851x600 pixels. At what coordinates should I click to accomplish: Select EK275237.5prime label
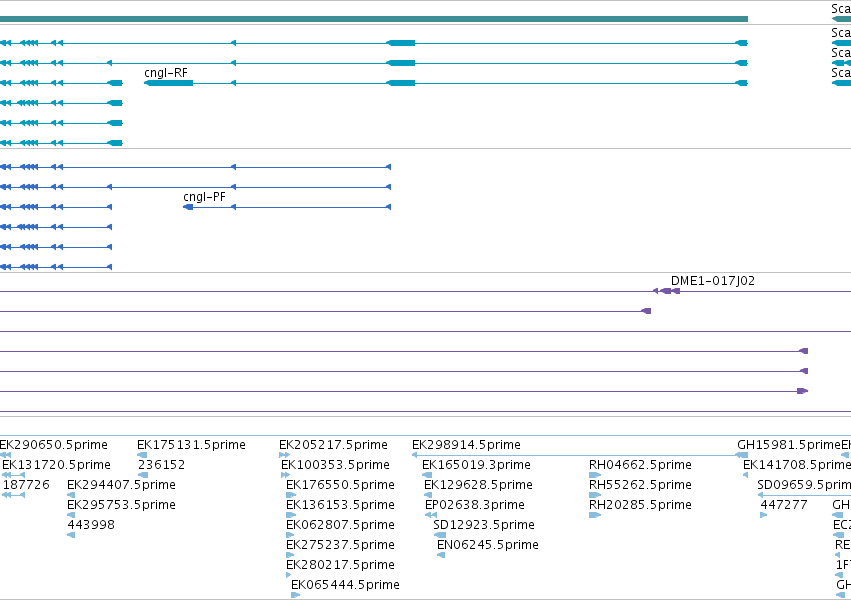pyautogui.click(x=340, y=545)
